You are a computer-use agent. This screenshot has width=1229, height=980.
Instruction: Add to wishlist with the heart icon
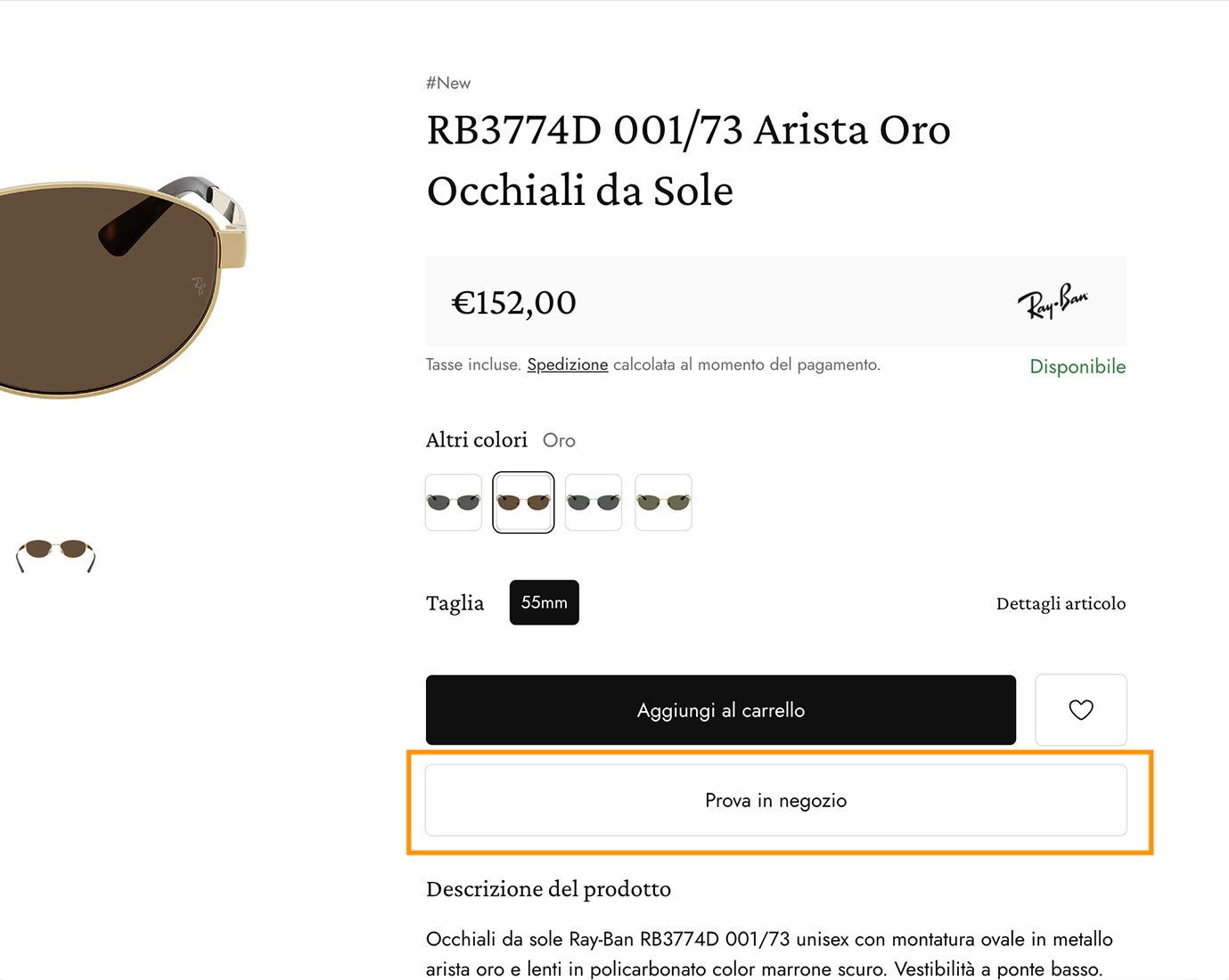click(x=1080, y=710)
